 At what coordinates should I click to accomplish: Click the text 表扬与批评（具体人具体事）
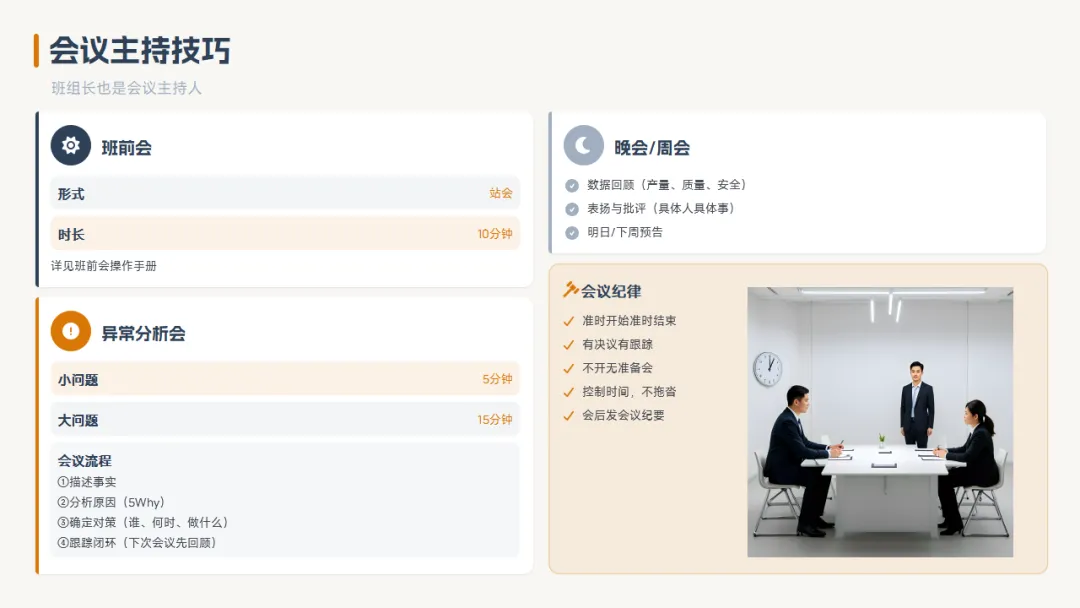pos(661,209)
